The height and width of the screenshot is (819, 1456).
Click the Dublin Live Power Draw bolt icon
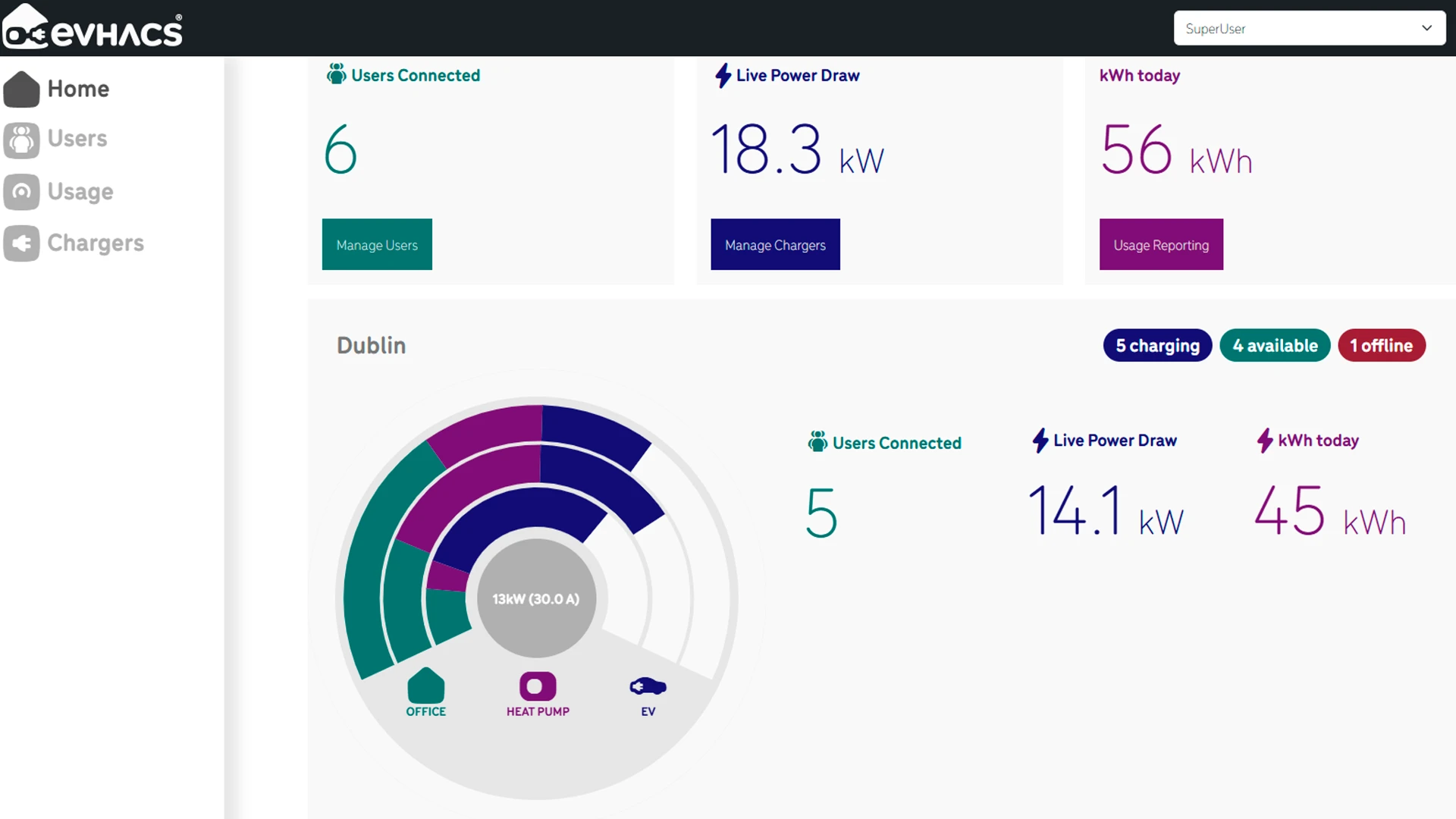(1040, 441)
